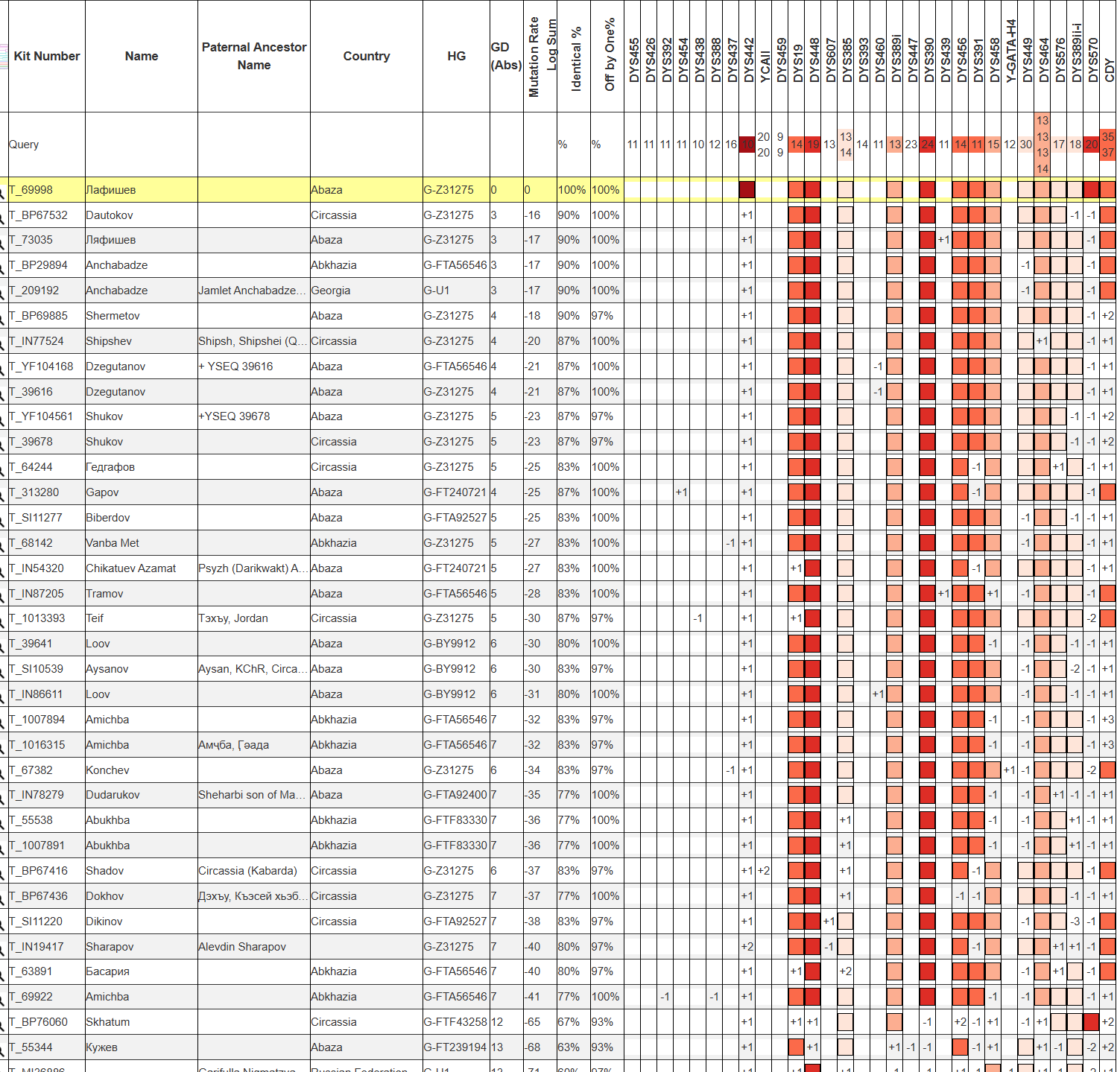Screen dimensions: 1120x1072
Task: Click the magnifier icon beside kit T_BP76060
Action: (2, 1024)
